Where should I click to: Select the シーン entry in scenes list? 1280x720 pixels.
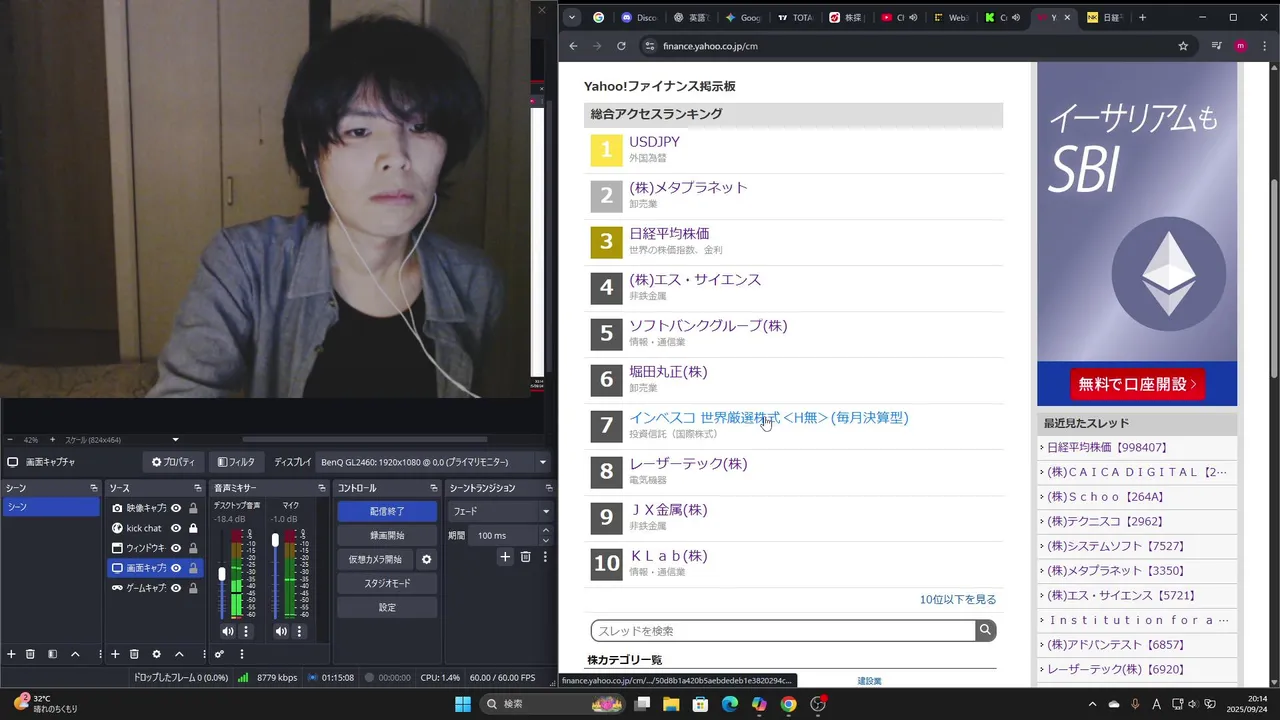(x=50, y=507)
